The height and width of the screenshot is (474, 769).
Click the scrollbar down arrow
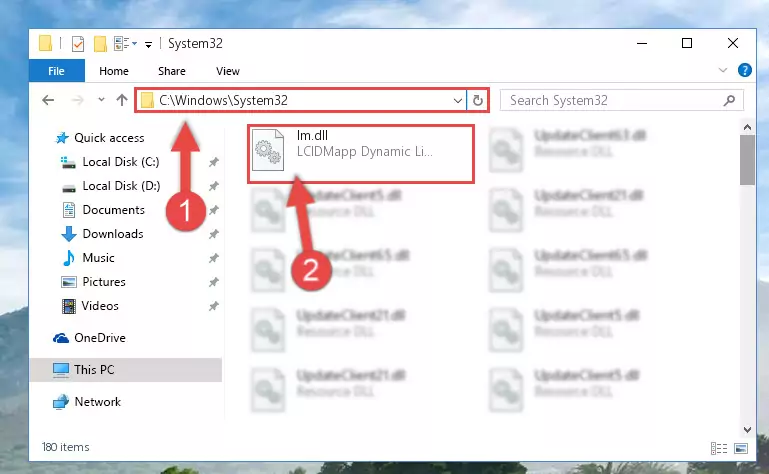(747, 430)
